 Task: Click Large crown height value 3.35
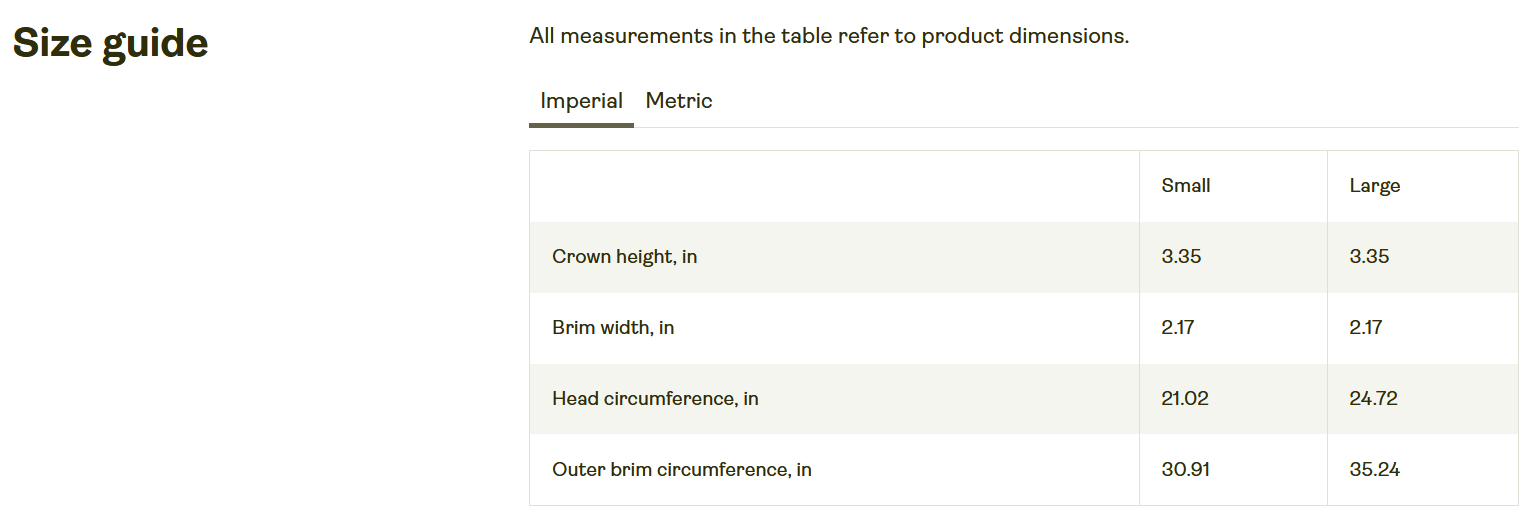click(x=1369, y=257)
